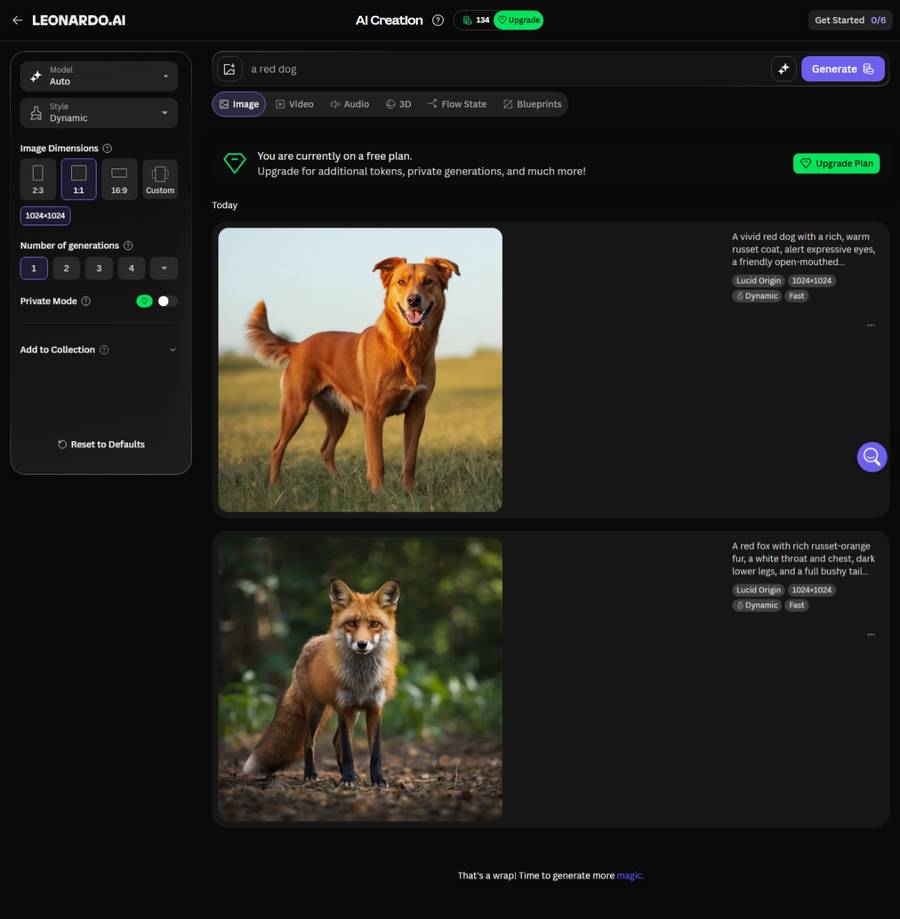The width and height of the screenshot is (900, 919).
Task: Show the Number of generations help icon
Action: pyautogui.click(x=128, y=246)
